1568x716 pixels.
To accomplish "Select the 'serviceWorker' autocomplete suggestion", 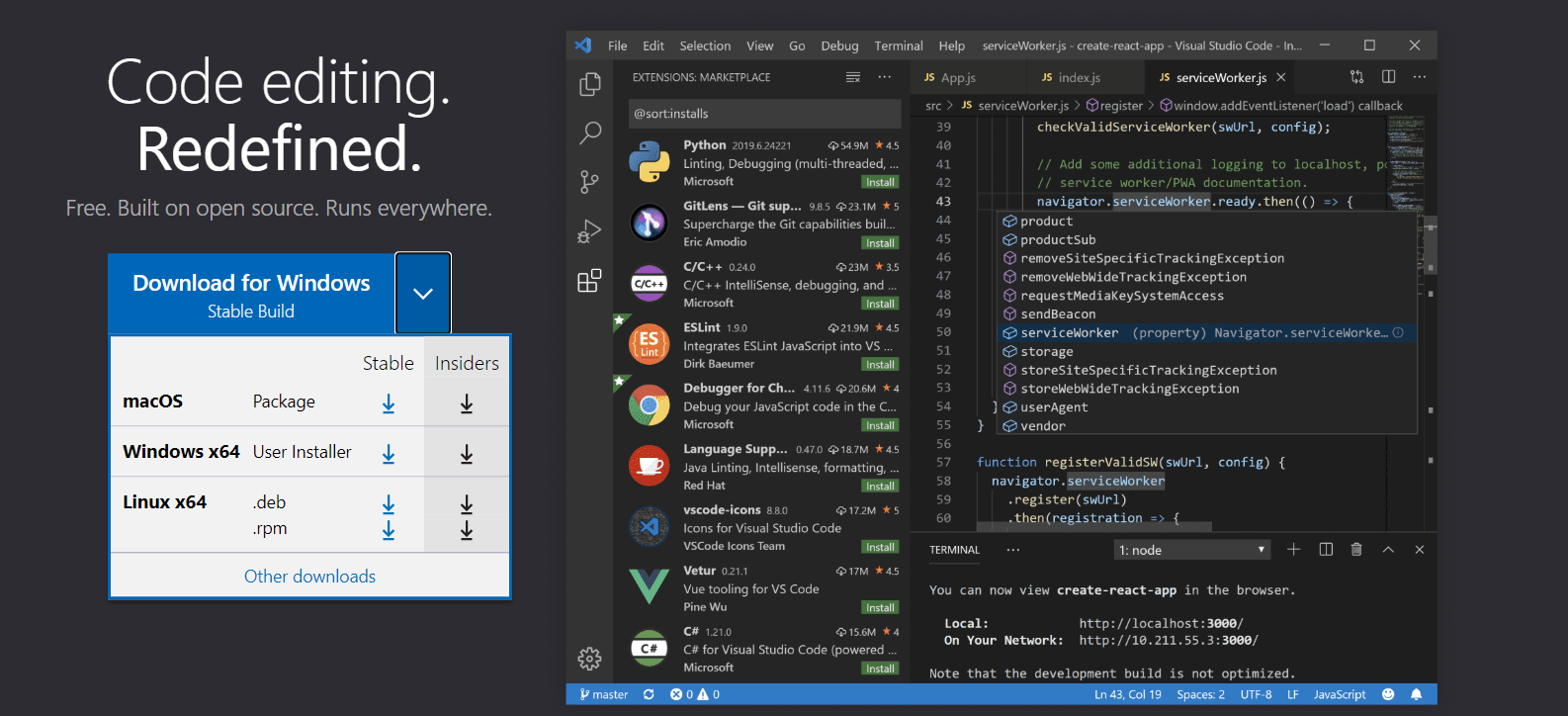I will (1207, 333).
